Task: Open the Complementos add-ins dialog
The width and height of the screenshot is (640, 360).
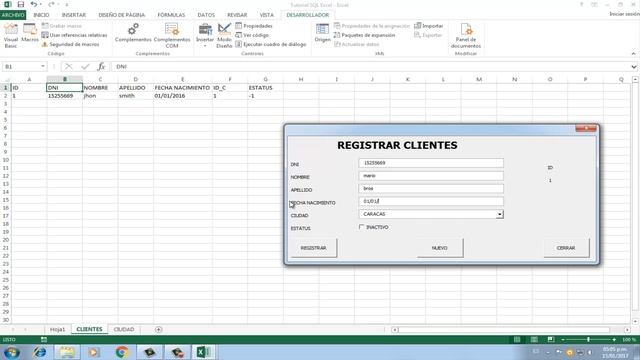Action: [x=133, y=33]
